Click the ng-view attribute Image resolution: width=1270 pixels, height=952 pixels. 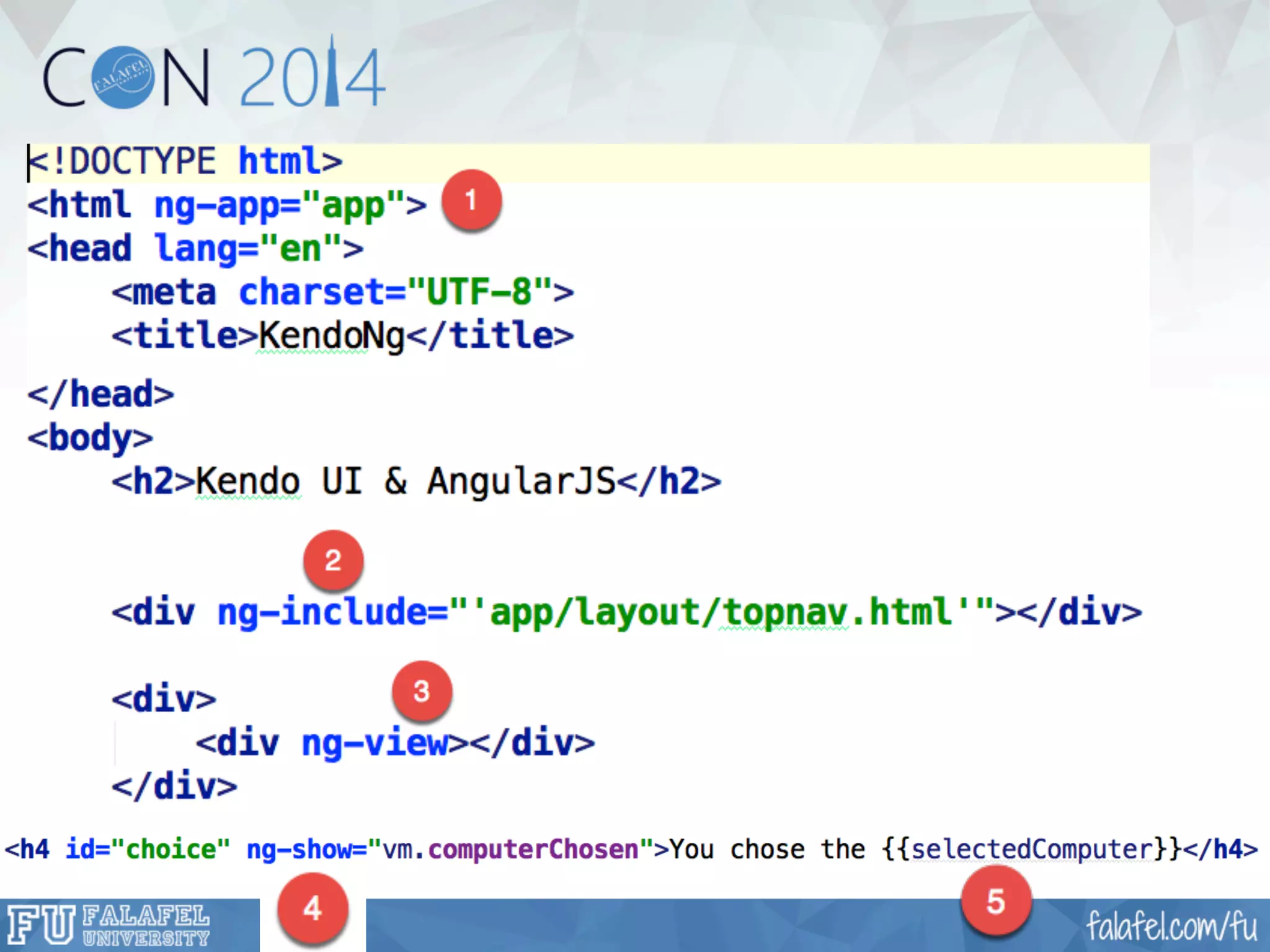click(x=375, y=743)
